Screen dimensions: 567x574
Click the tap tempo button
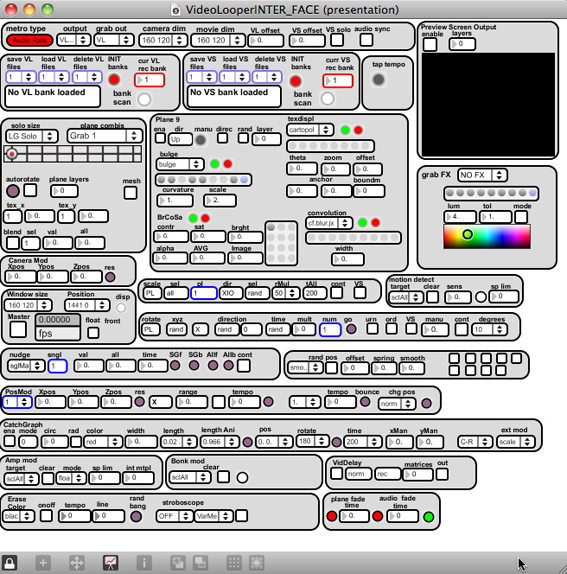[378, 79]
